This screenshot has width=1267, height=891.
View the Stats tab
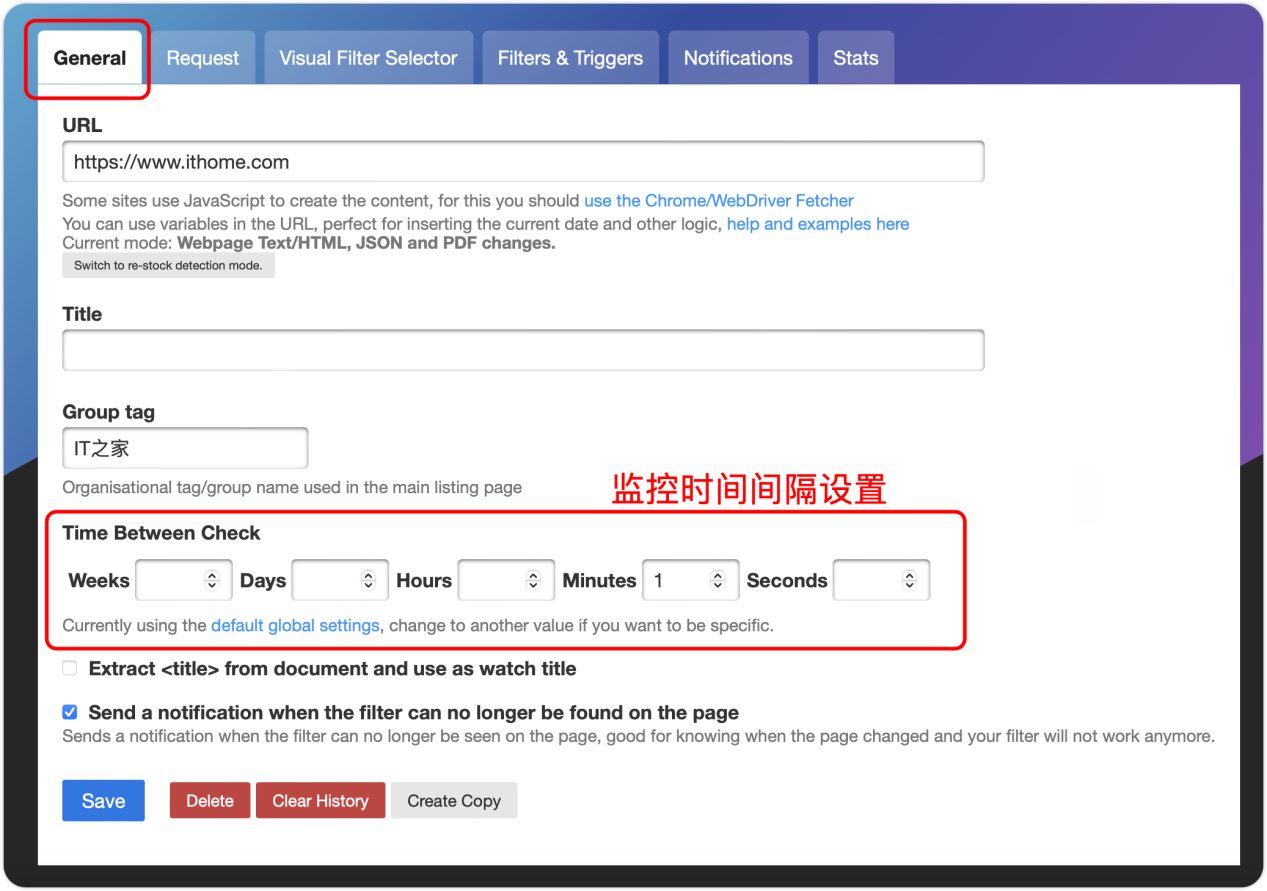pos(855,57)
